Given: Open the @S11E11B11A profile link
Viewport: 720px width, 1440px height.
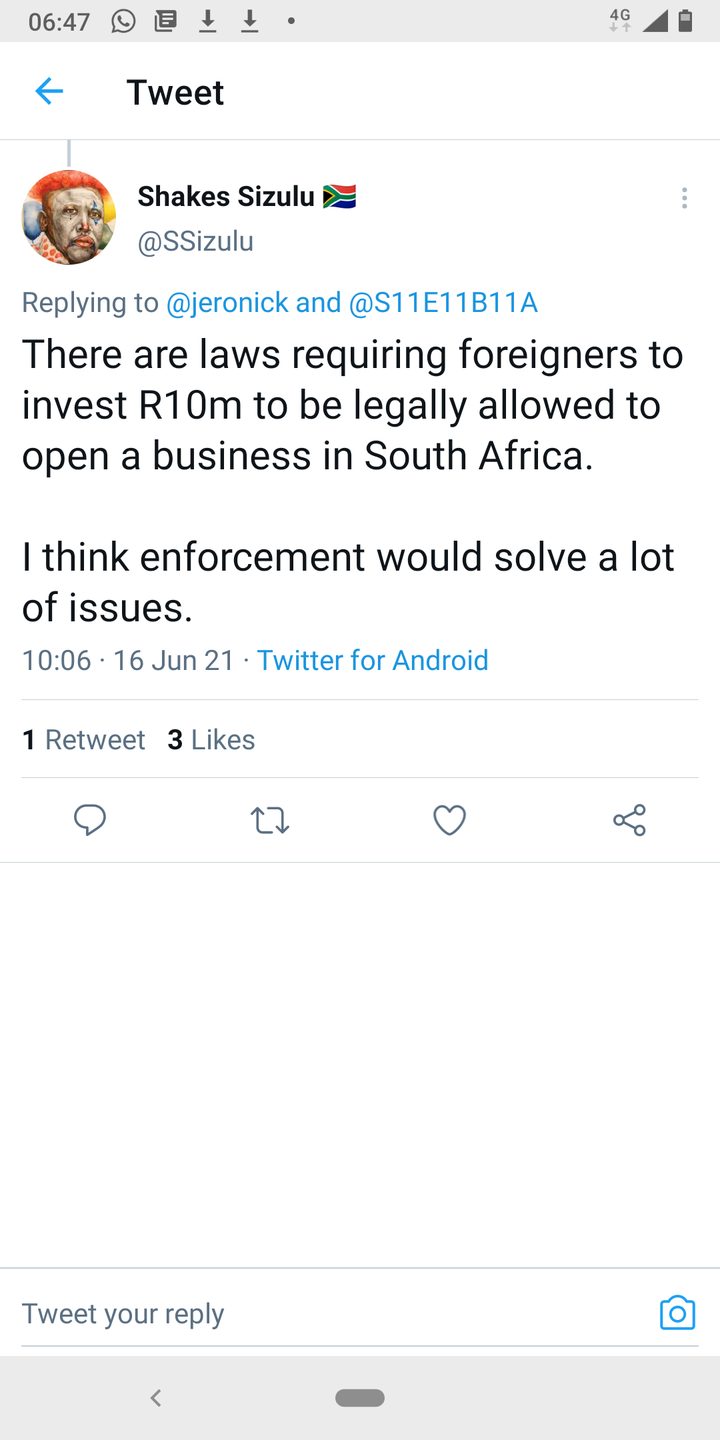Looking at the screenshot, I should click(x=443, y=303).
